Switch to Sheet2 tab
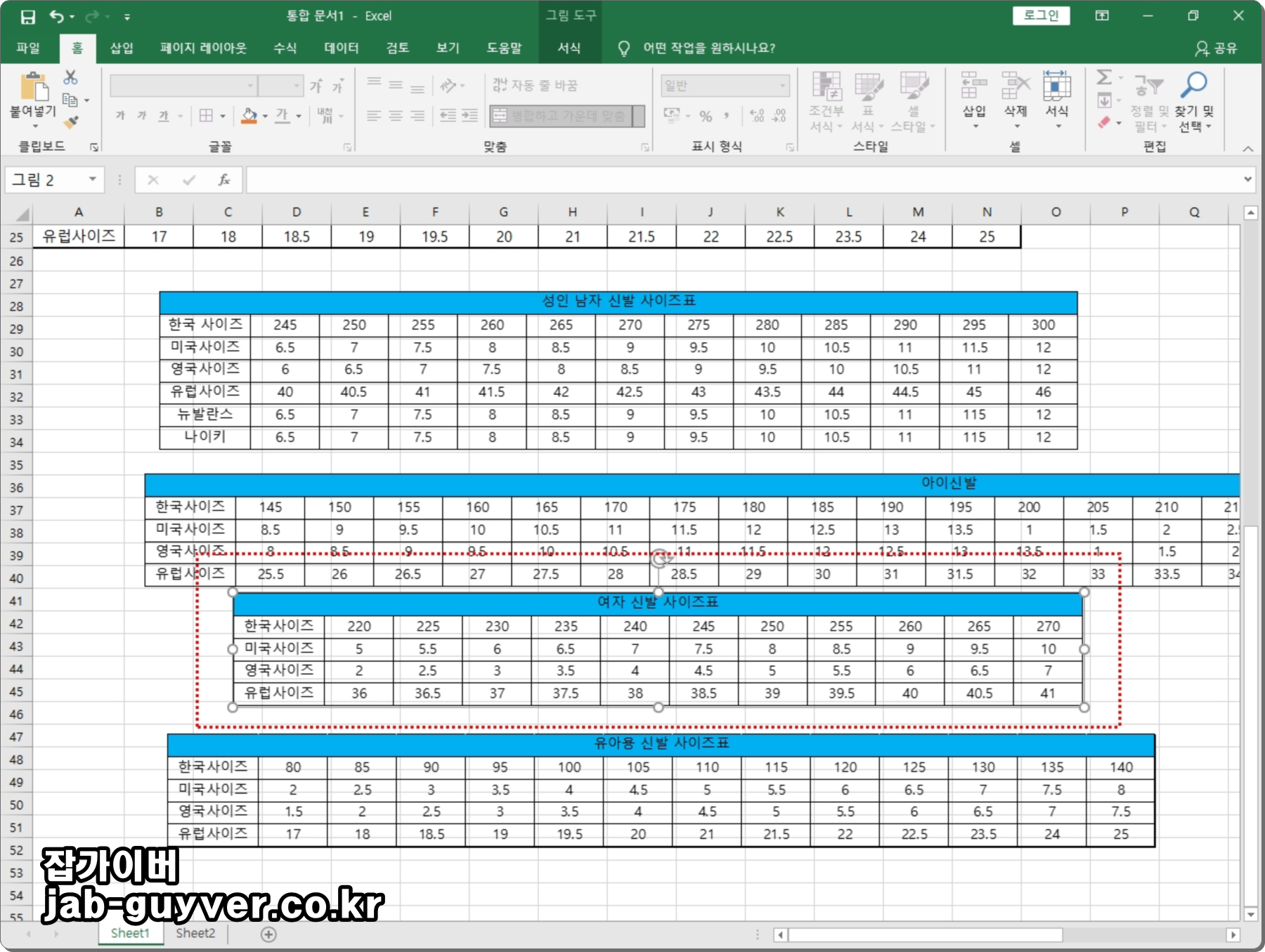Image resolution: width=1265 pixels, height=952 pixels. tap(195, 933)
